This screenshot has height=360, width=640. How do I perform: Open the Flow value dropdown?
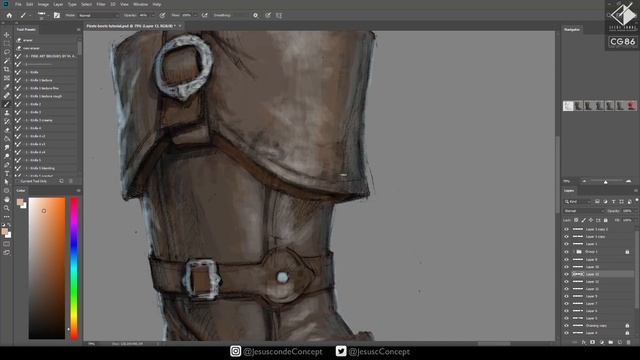[x=195, y=16]
